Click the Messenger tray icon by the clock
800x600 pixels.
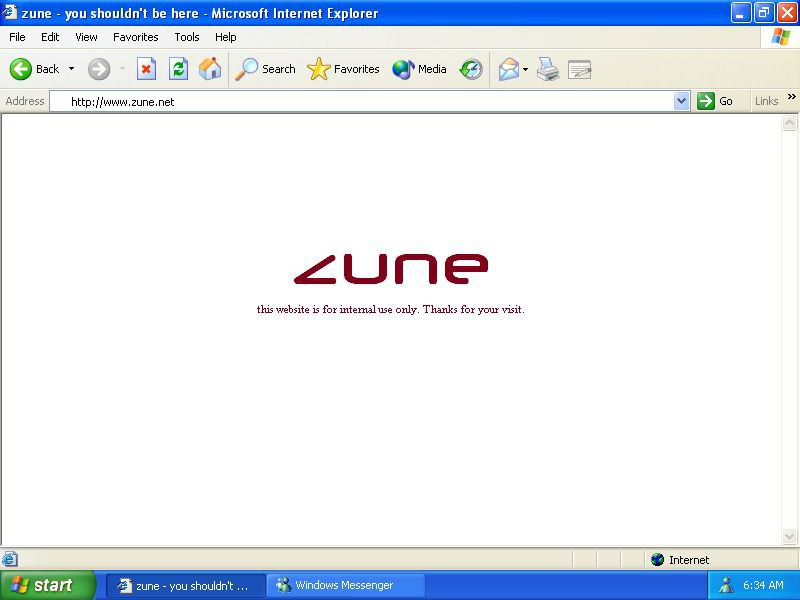click(726, 585)
